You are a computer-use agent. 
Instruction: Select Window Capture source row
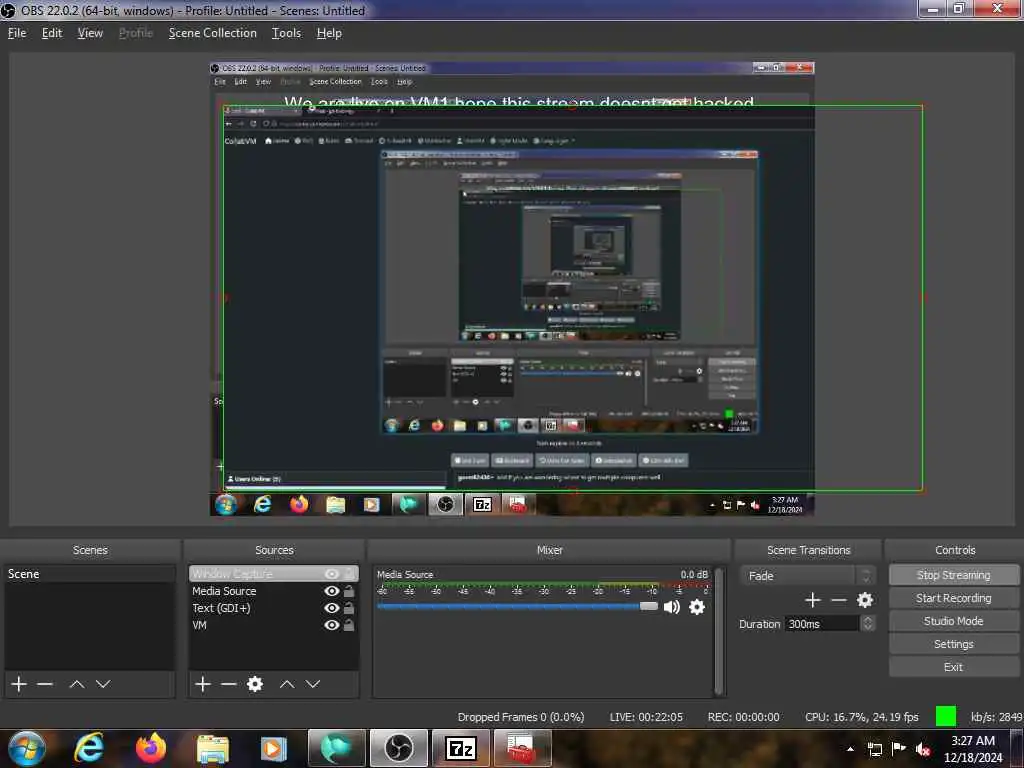pos(274,574)
